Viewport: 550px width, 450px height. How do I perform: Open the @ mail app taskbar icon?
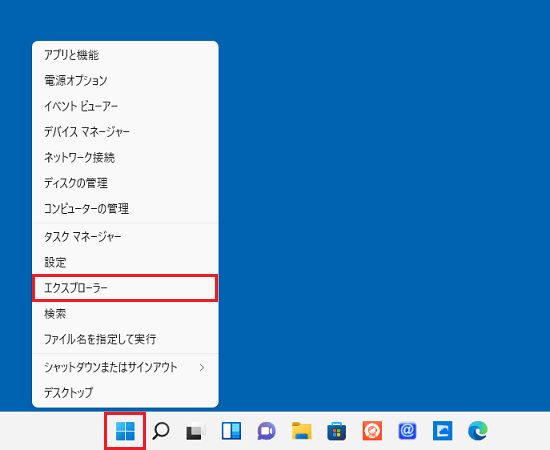407,431
